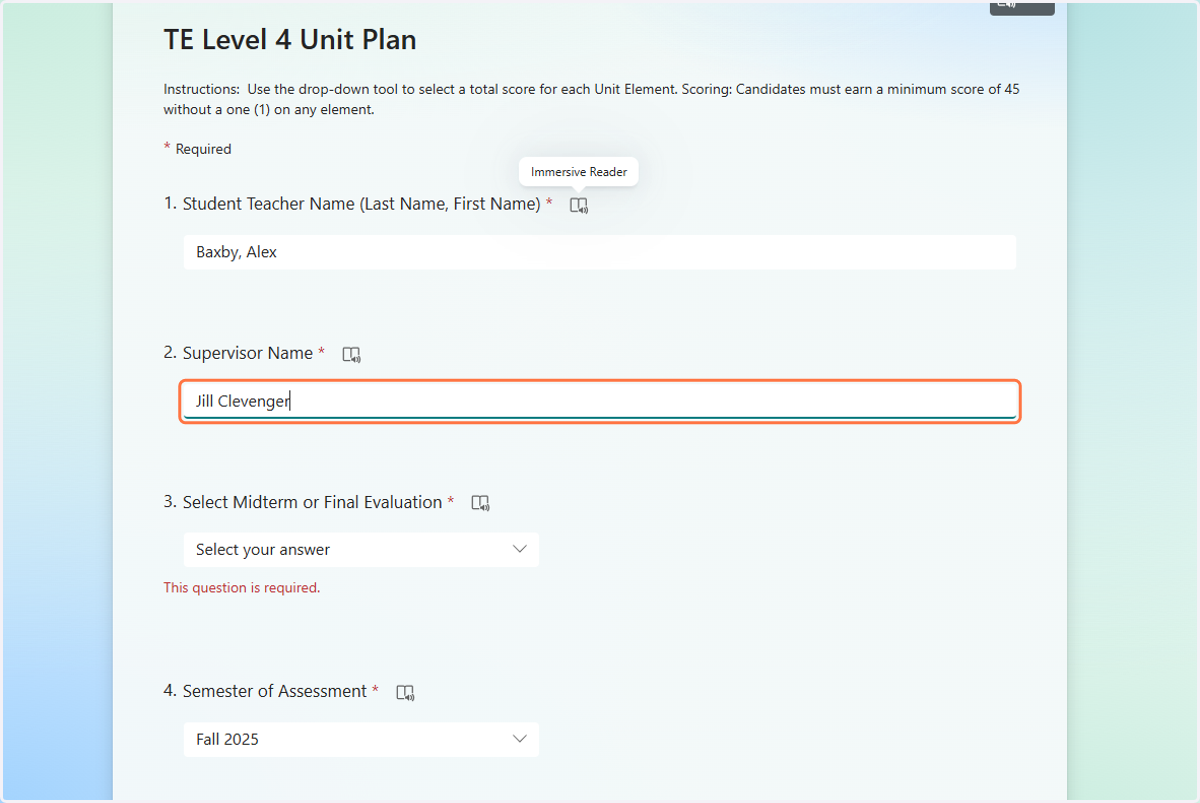Viewport: 1200px width, 803px height.
Task: Click the '* Required' note below the instructions
Action: click(198, 149)
